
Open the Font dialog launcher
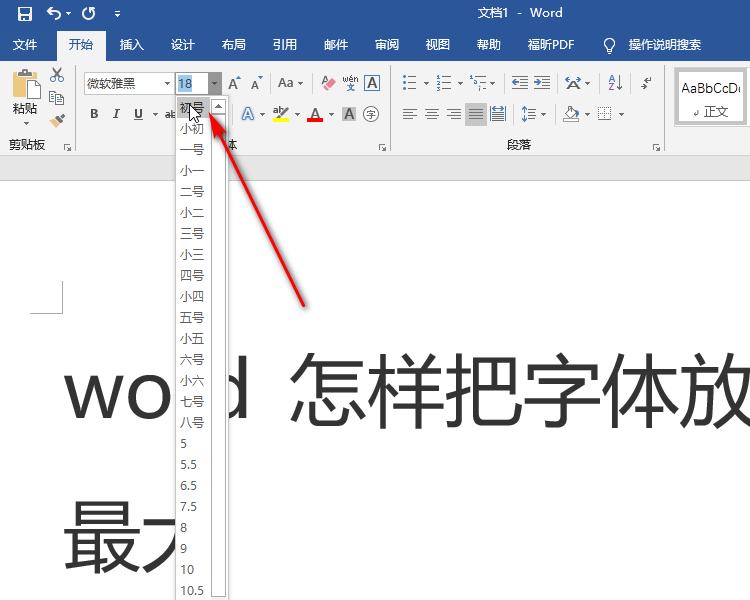coord(382,148)
